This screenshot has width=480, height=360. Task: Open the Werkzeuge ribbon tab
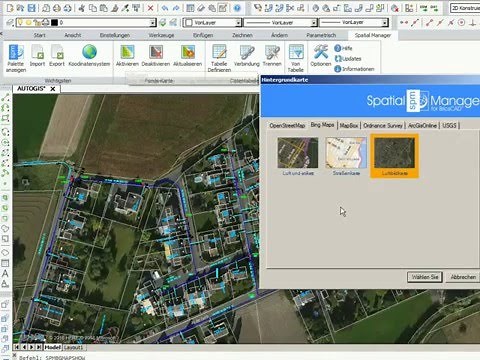click(x=161, y=35)
